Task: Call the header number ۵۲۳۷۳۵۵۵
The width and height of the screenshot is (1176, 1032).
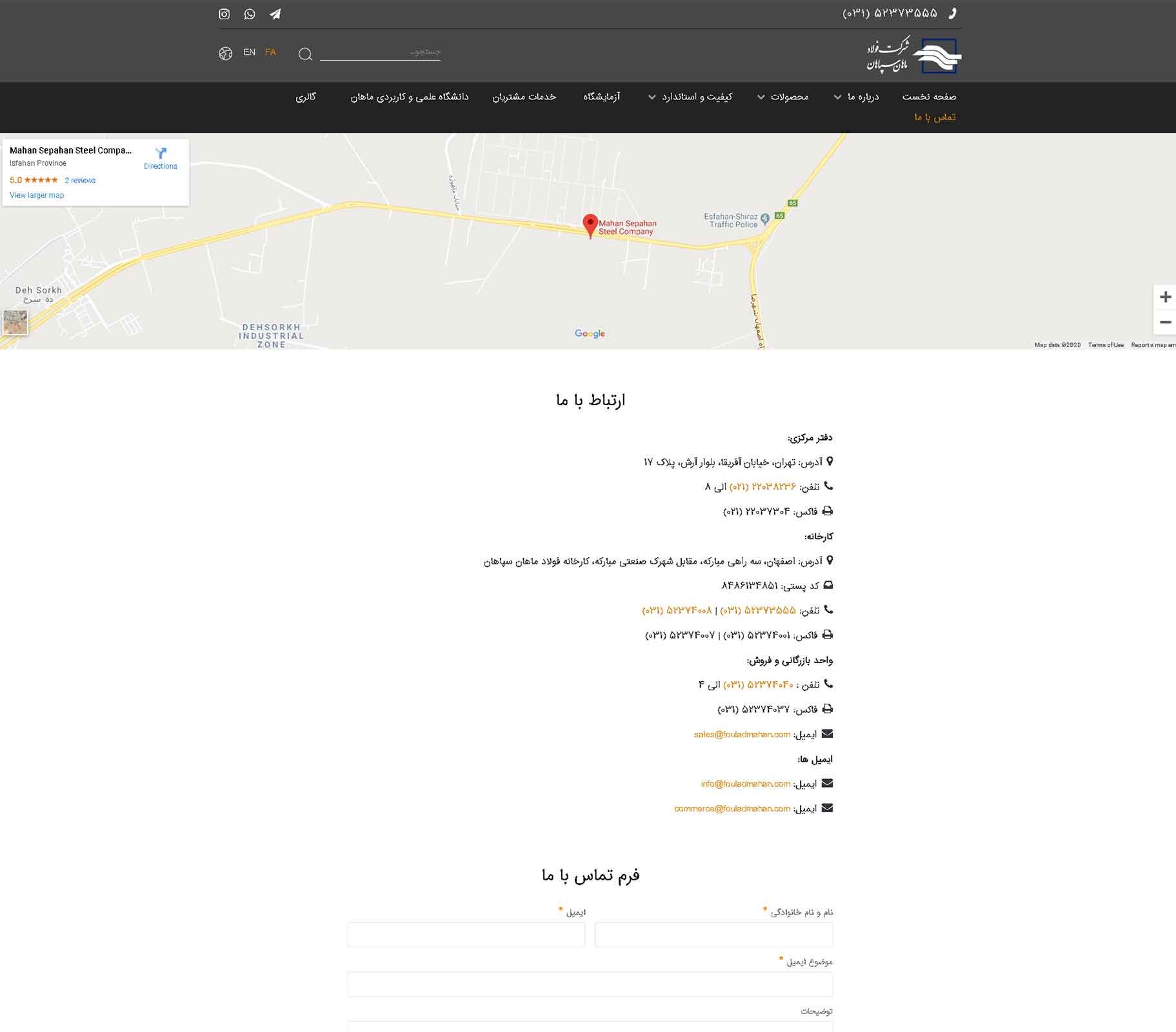Action: click(x=890, y=14)
